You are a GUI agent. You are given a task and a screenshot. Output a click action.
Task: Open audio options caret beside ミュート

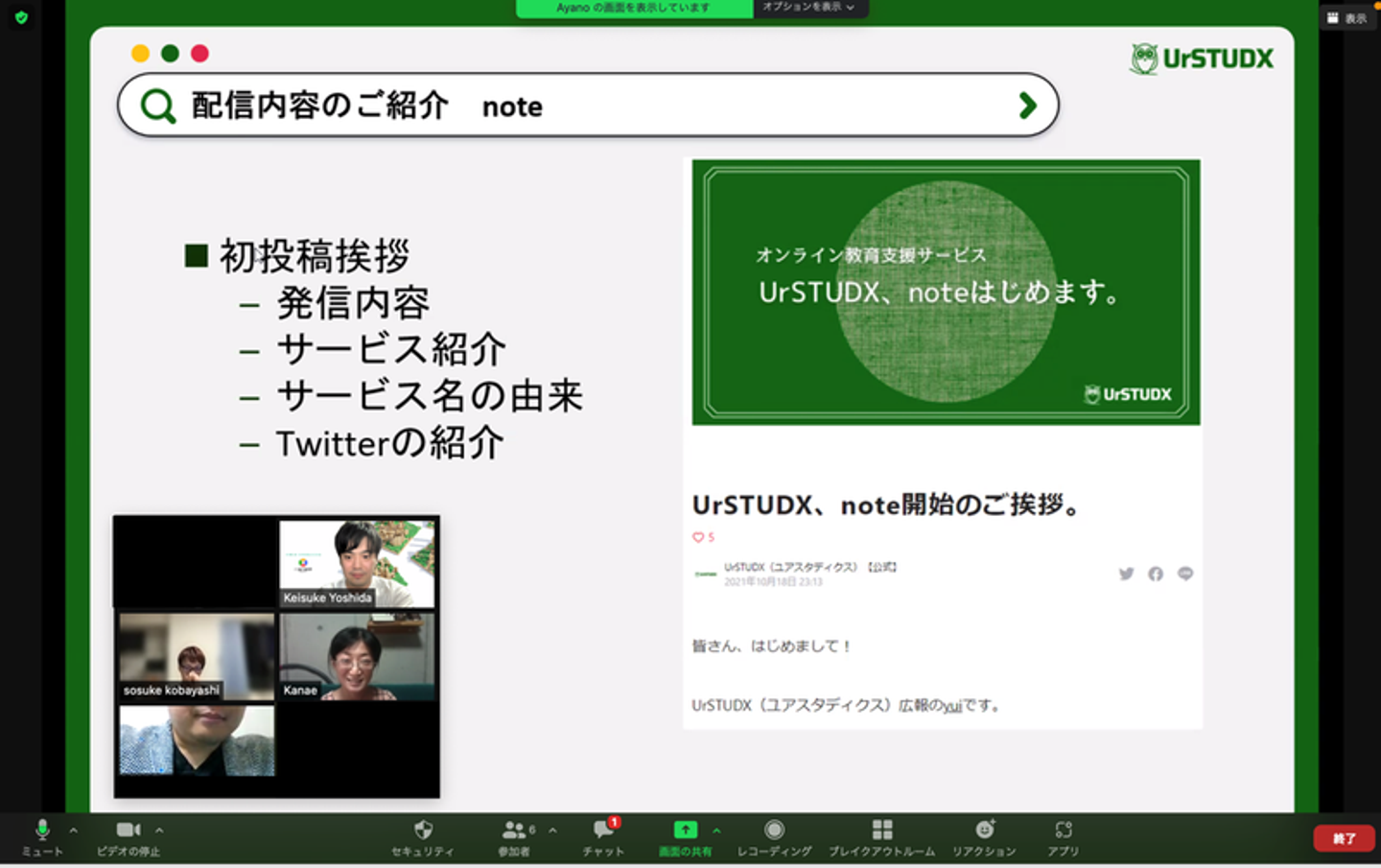tap(74, 831)
